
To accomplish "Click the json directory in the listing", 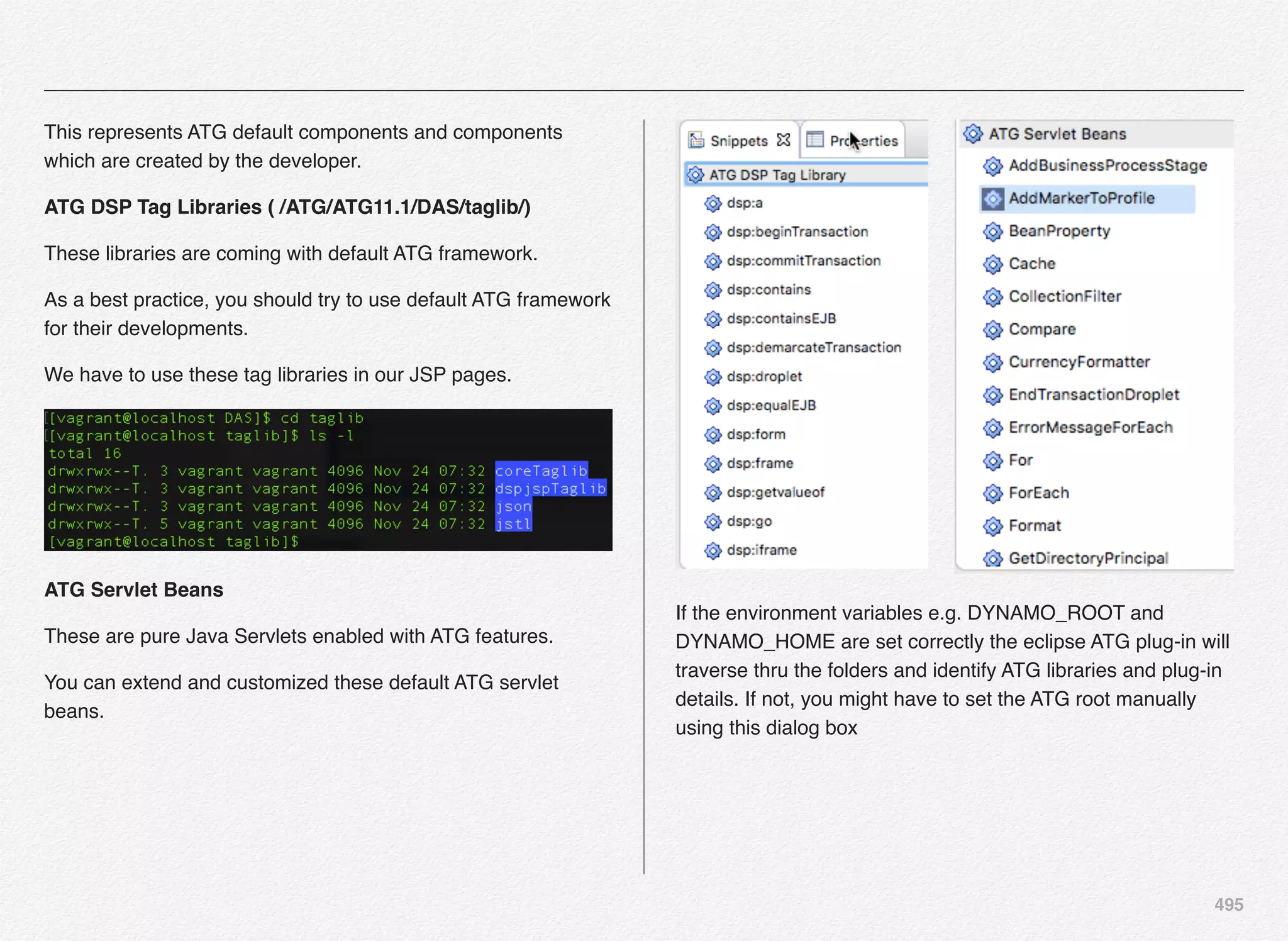I will [x=513, y=506].
